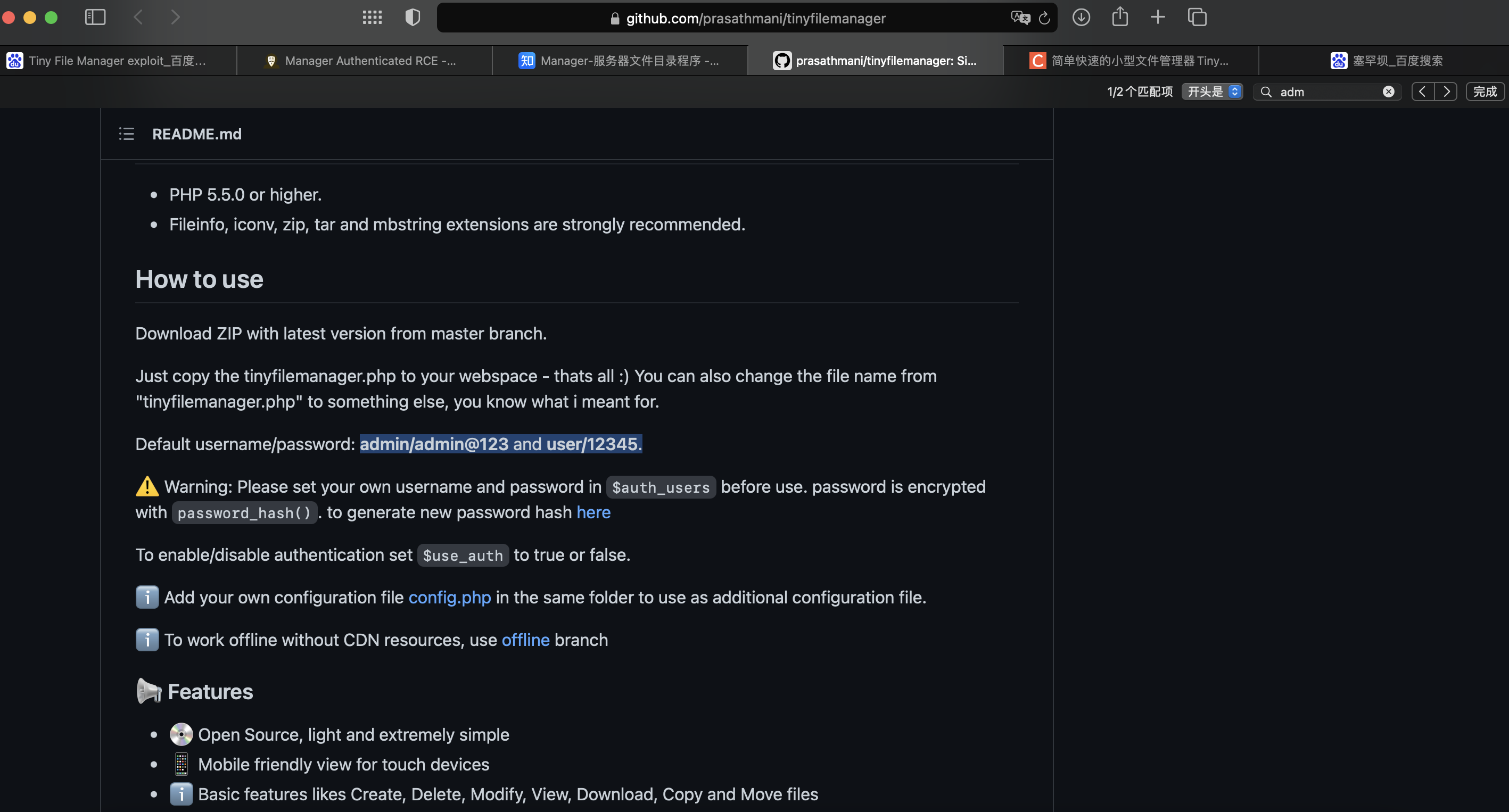
Task: Toggle the Safari sidebar
Action: 95,18
